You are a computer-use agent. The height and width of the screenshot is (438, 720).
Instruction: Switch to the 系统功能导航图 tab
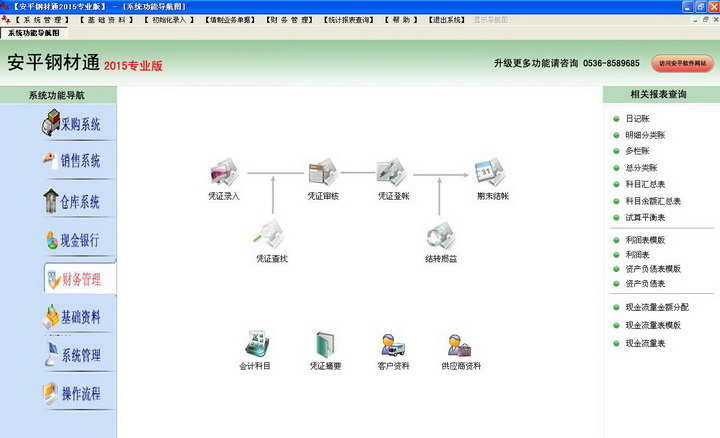point(34,33)
